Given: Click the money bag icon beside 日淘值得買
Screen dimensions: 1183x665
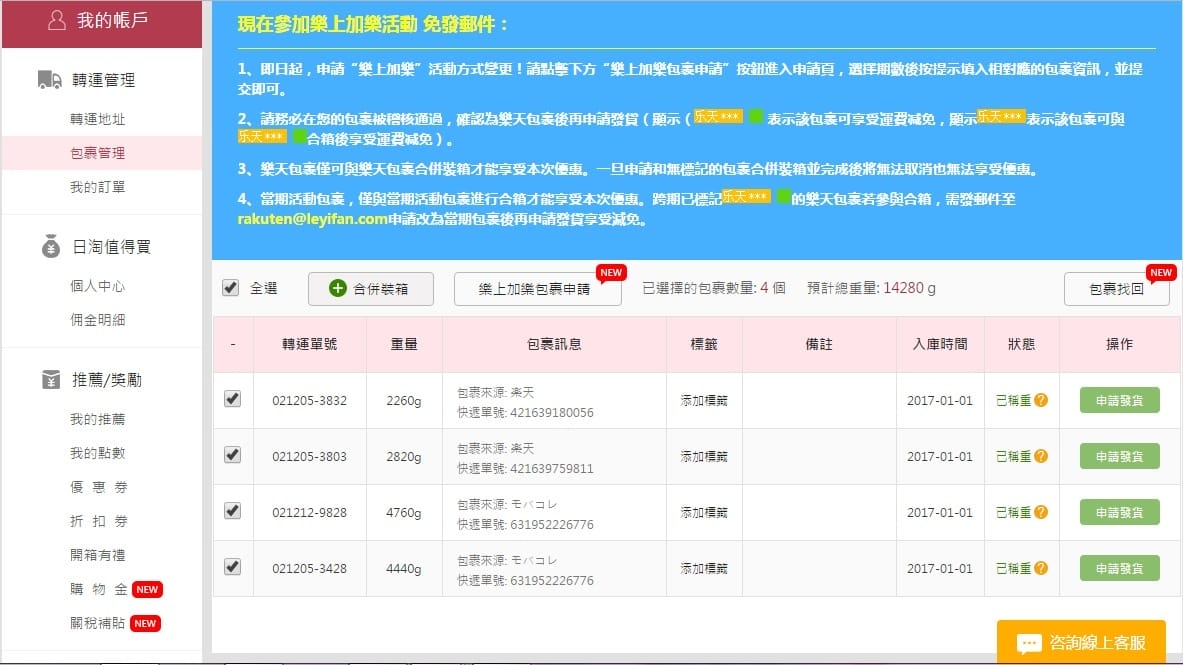Looking at the screenshot, I should pos(51,246).
